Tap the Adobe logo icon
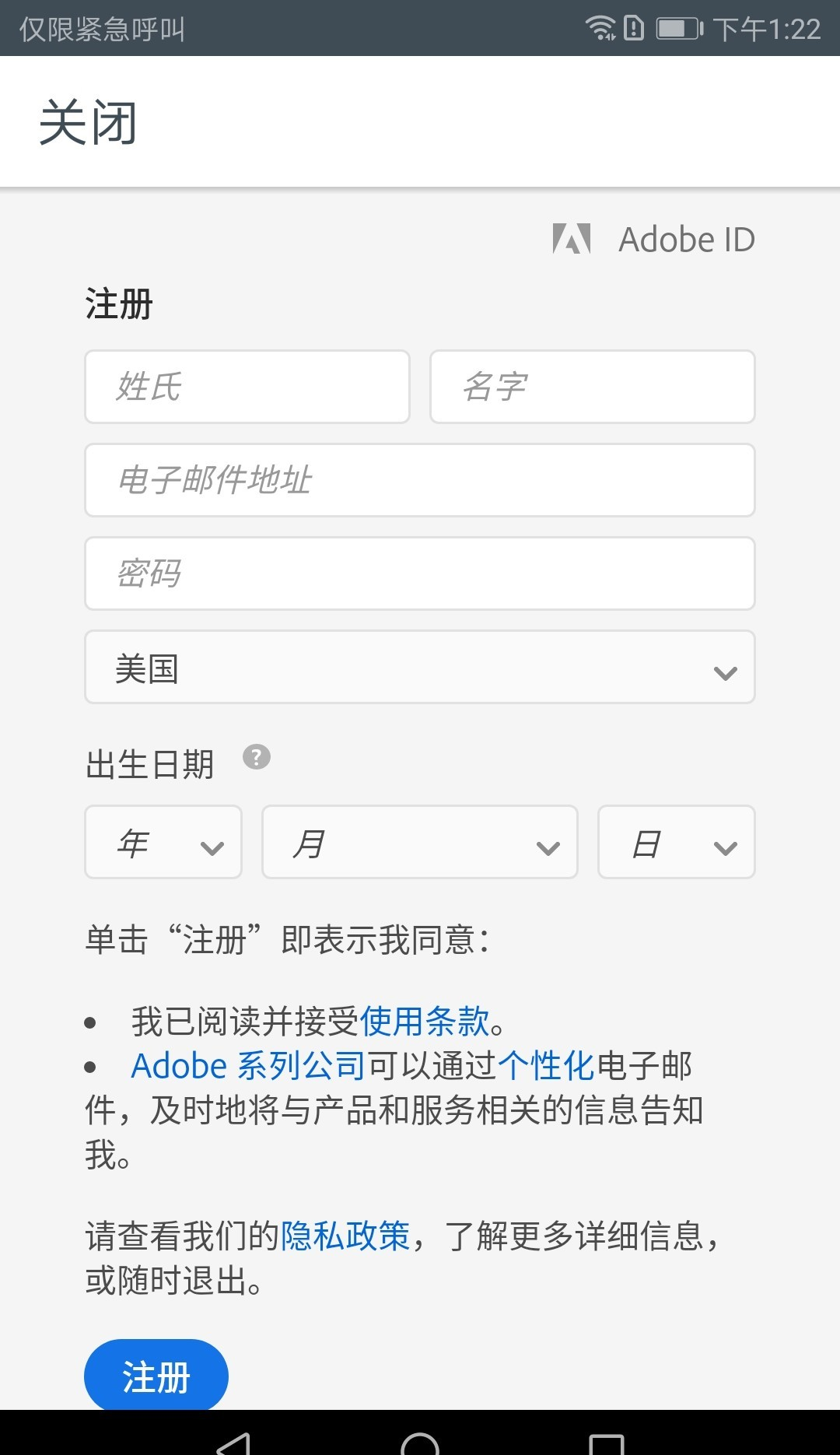The height and width of the screenshot is (1455, 840). point(572,239)
